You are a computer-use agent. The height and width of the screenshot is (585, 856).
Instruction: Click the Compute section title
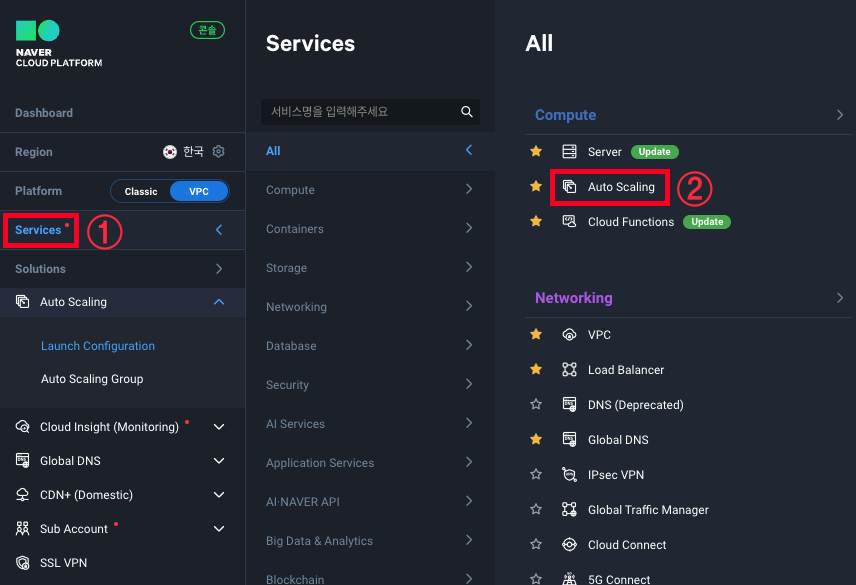(x=565, y=115)
